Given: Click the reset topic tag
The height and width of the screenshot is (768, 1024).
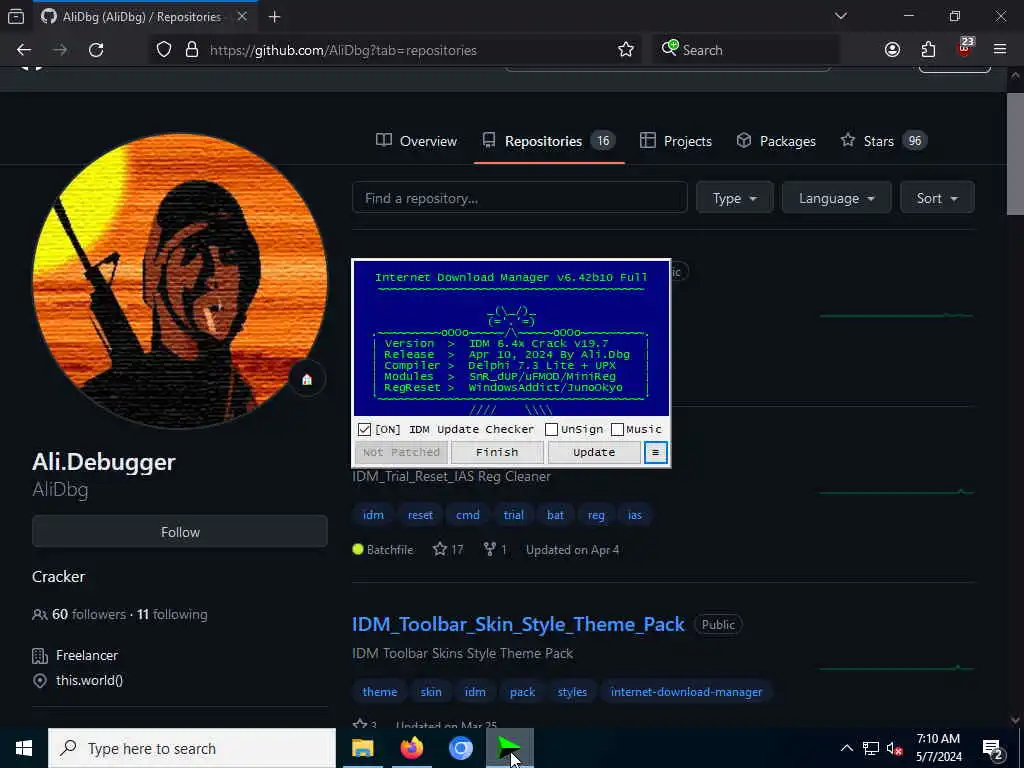Looking at the screenshot, I should [x=420, y=515].
